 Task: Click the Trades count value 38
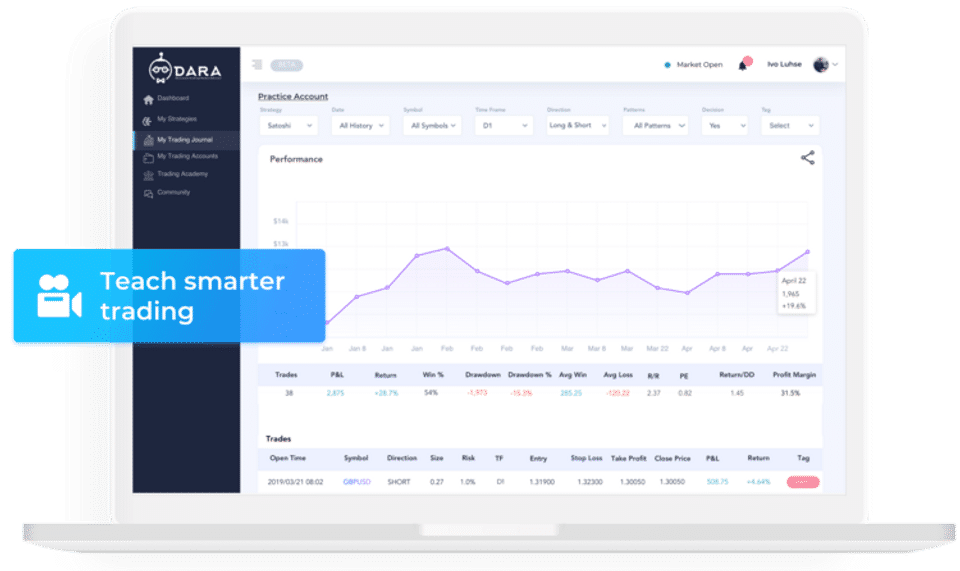289,393
